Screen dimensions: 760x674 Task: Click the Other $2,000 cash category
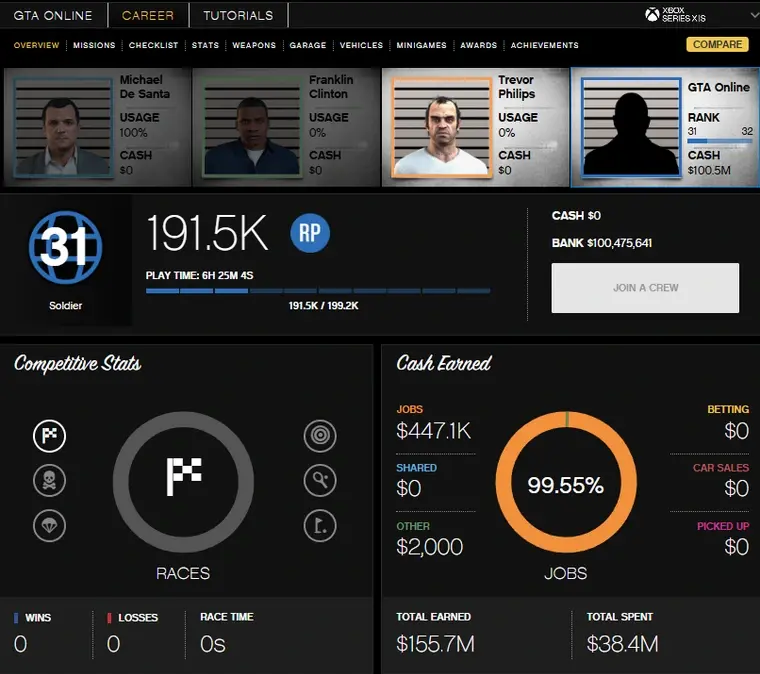(x=429, y=540)
